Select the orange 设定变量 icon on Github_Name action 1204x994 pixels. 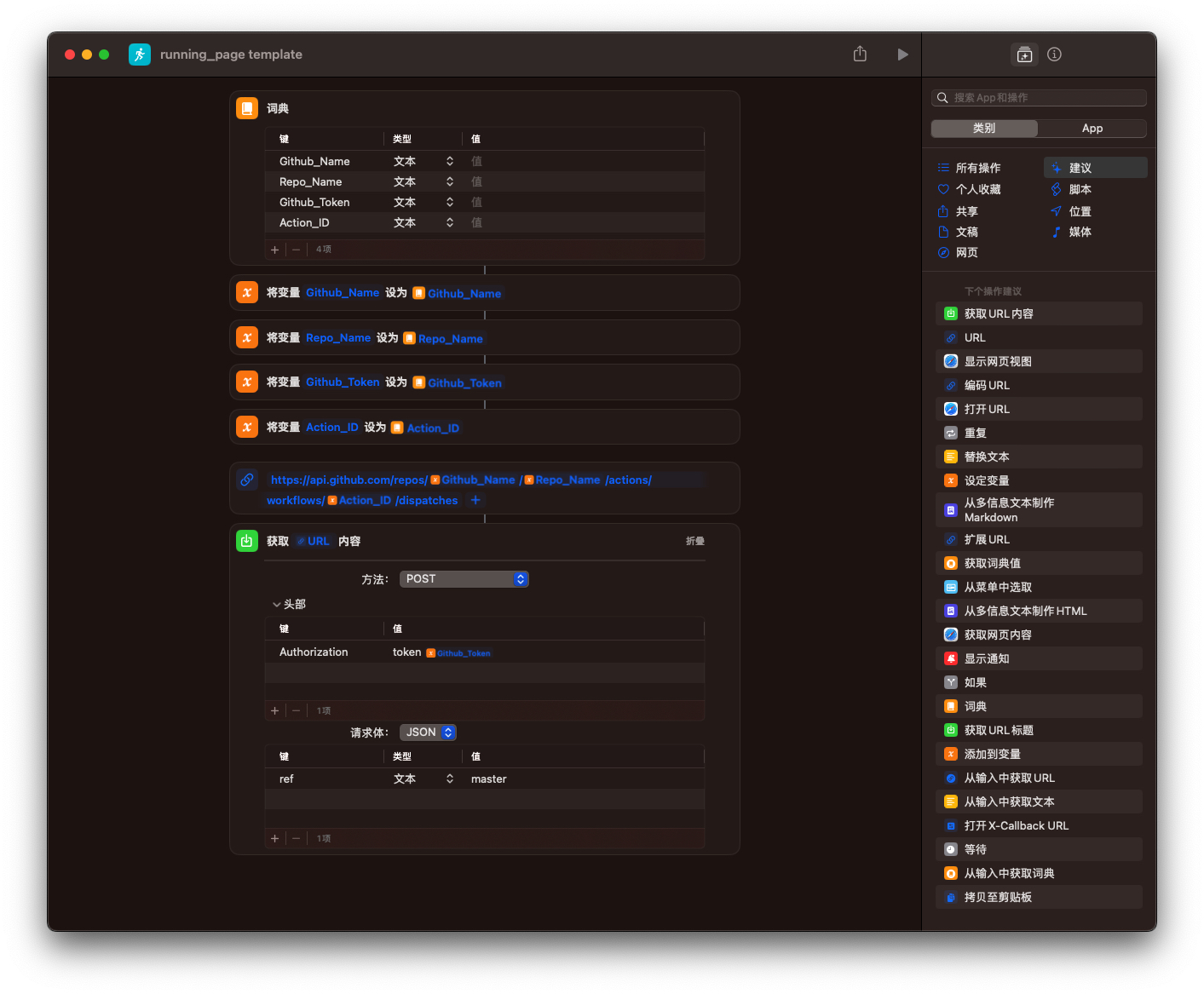pyautogui.click(x=247, y=292)
